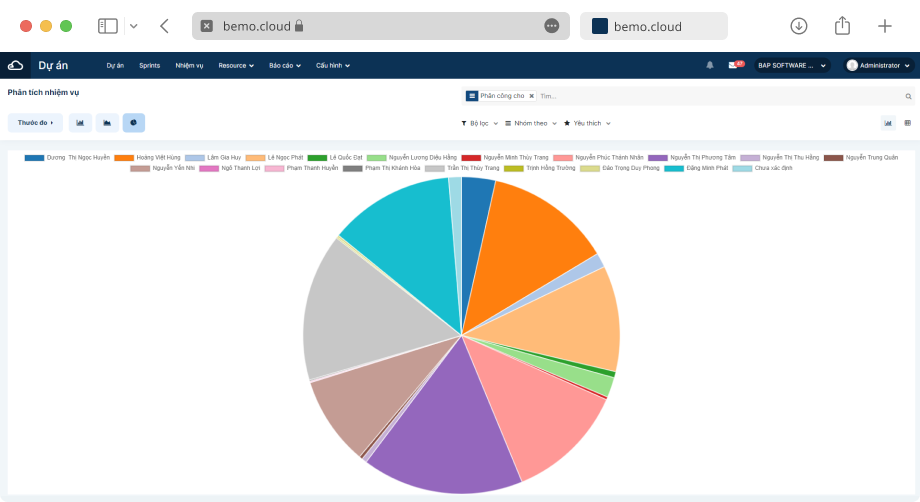This screenshot has height=502, width=920.
Task: Expand the Resource menu
Action: pyautogui.click(x=236, y=66)
